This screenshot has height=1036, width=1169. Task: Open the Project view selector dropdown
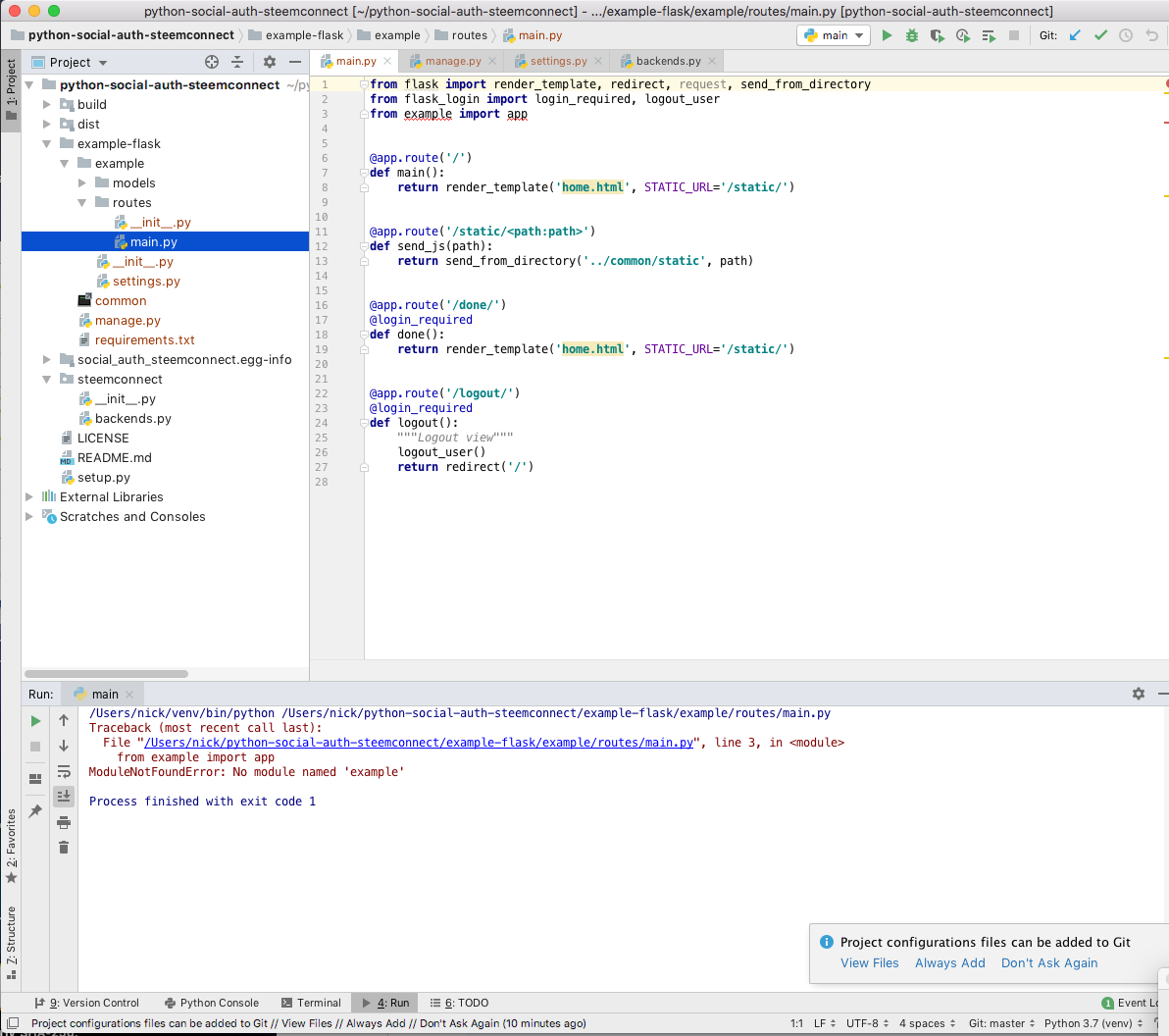coord(70,63)
